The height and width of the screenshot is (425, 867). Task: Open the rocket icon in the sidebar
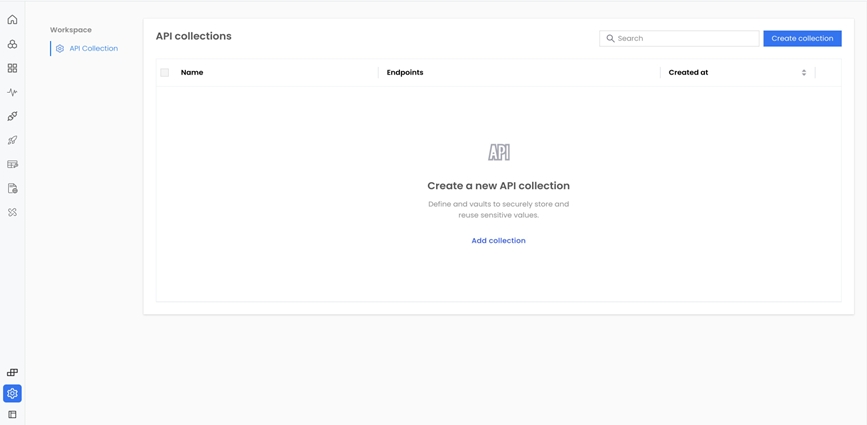[12, 140]
